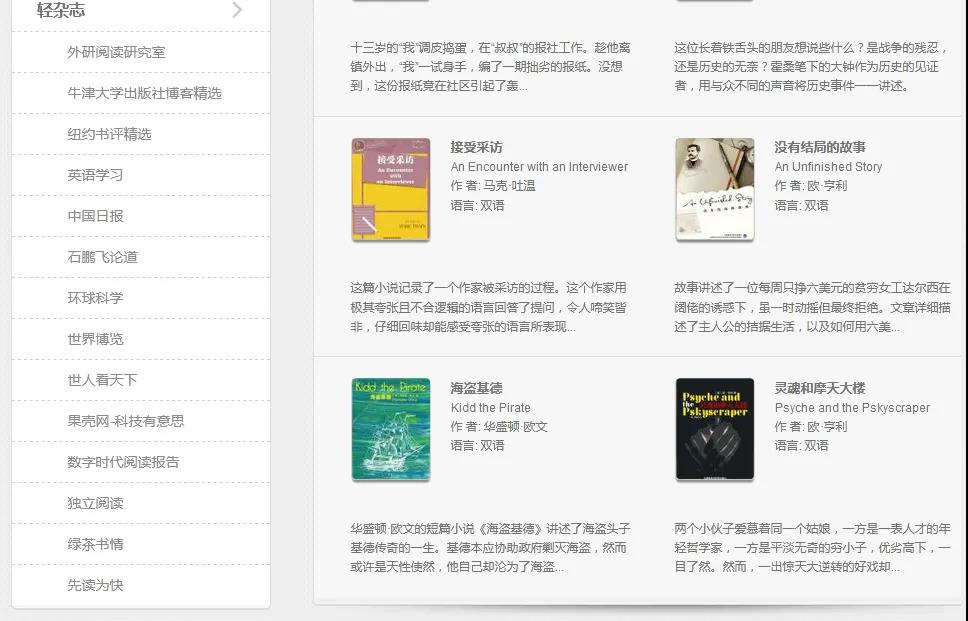Click 作者: 欧·亨利 under 没有结局的故事
The width and height of the screenshot is (968, 621).
coord(811,186)
